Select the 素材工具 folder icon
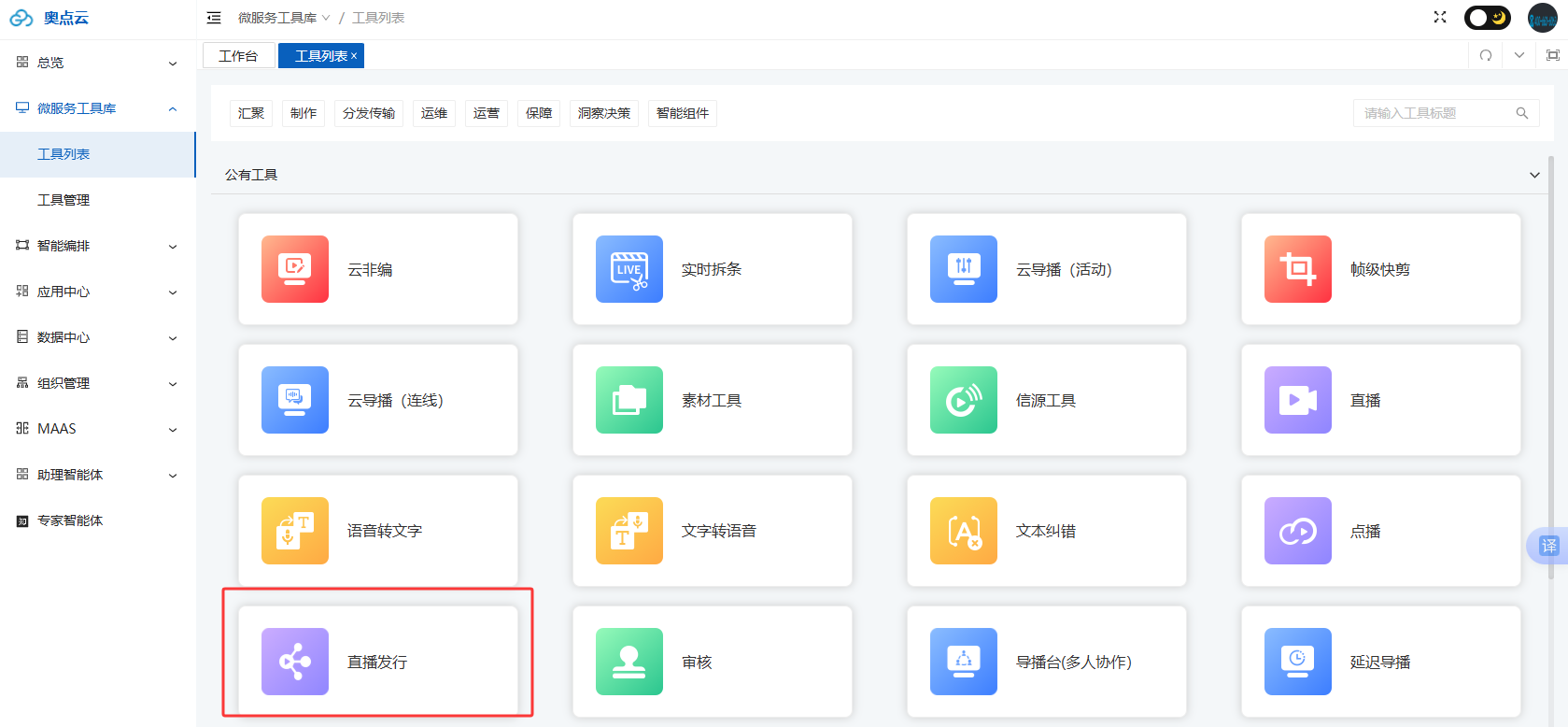The image size is (1568, 727). click(629, 400)
